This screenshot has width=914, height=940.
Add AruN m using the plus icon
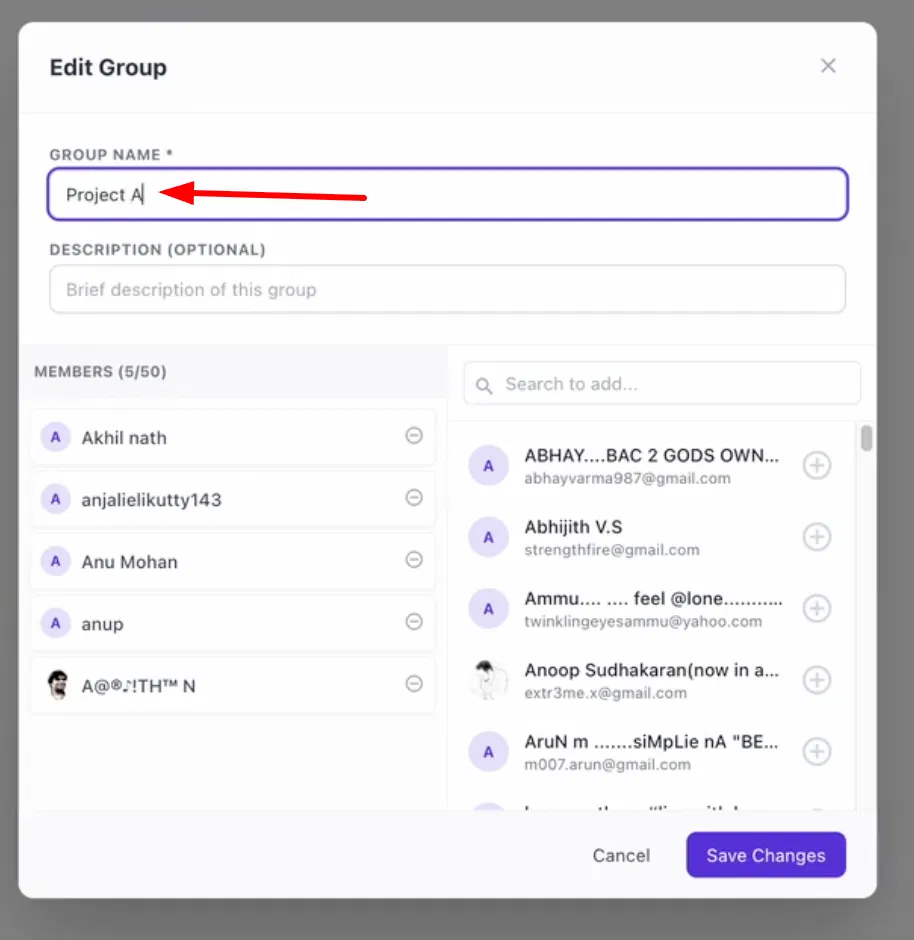click(x=817, y=751)
